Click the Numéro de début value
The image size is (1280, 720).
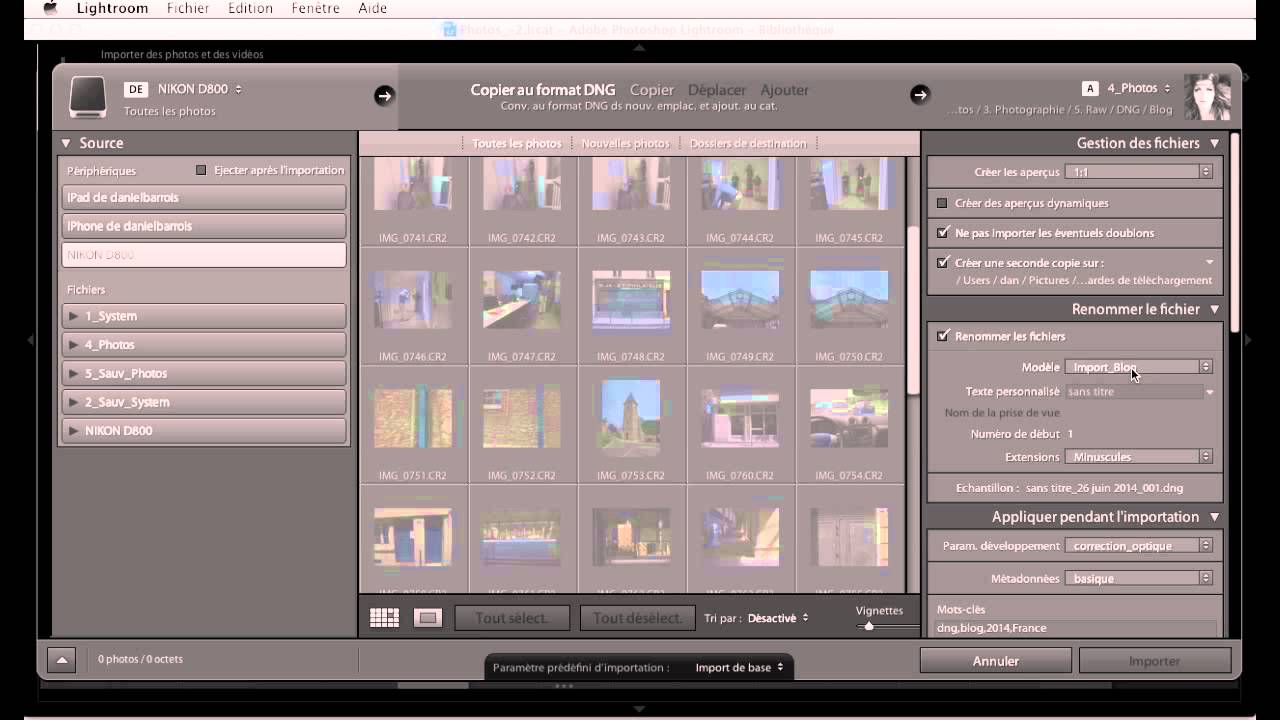(x=1070, y=434)
